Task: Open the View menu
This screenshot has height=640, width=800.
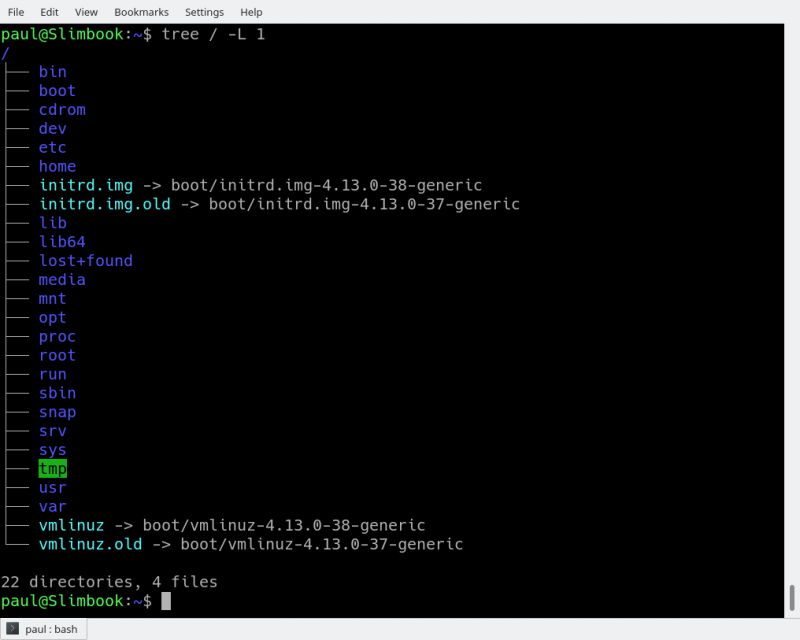Action: pos(86,12)
